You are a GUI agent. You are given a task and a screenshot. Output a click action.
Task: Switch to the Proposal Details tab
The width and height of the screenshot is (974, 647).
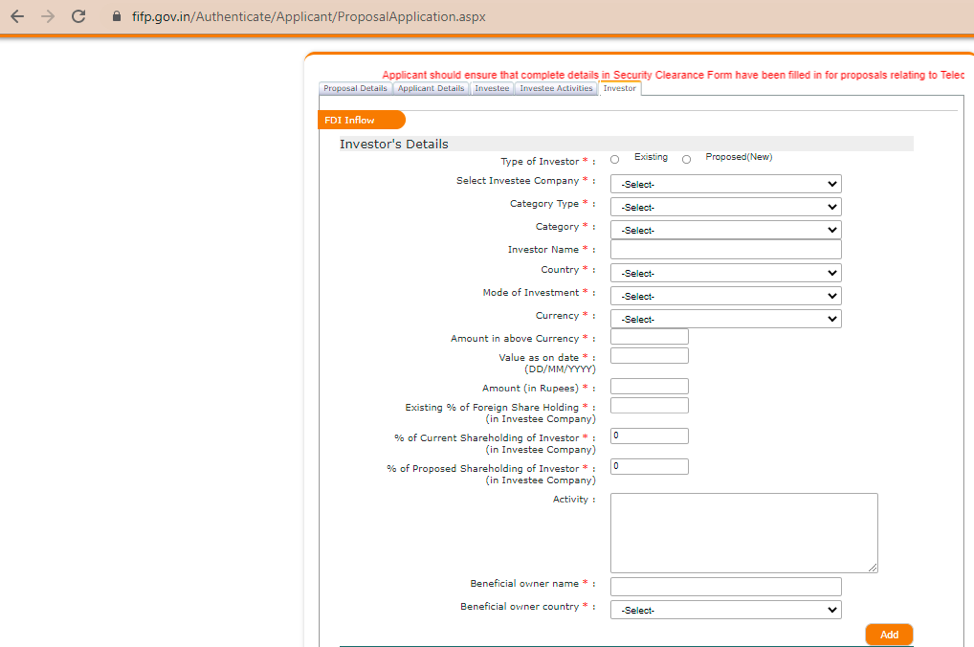click(x=355, y=89)
